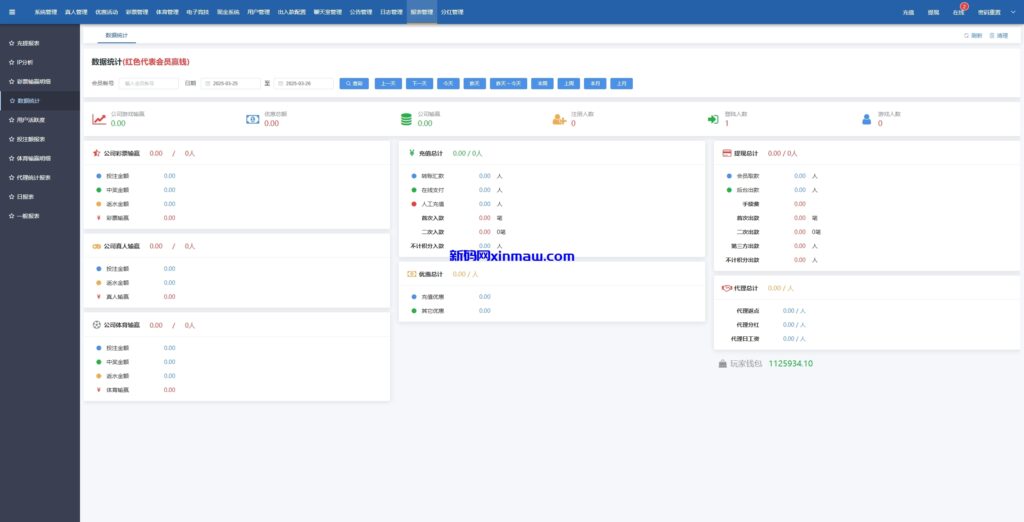
Task: Open 日报表 in the left sidebar
Action: (x=25, y=196)
